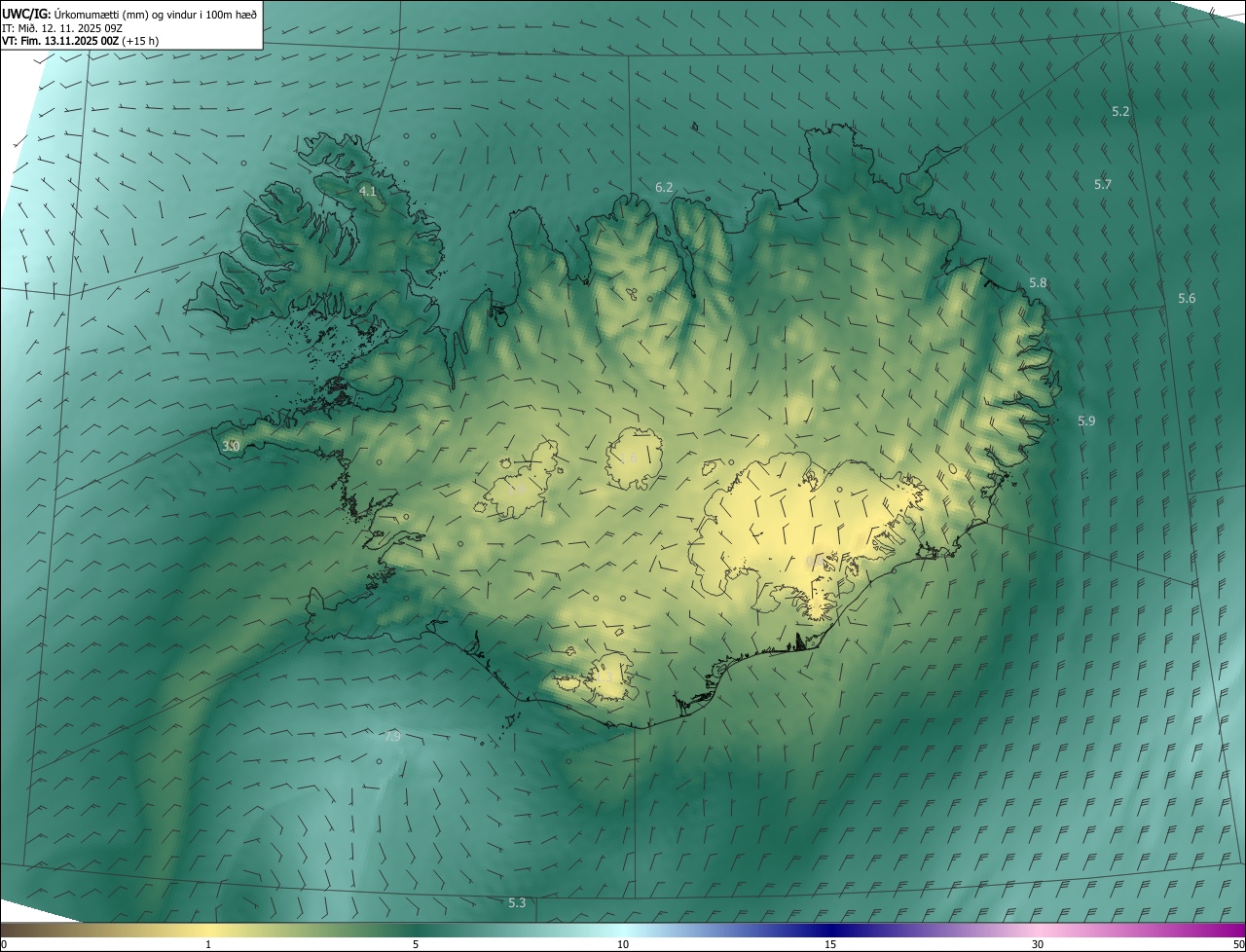The height and width of the screenshot is (952, 1246).
Task: Click the 5.9 value east of Iceland
Action: coord(1086,421)
